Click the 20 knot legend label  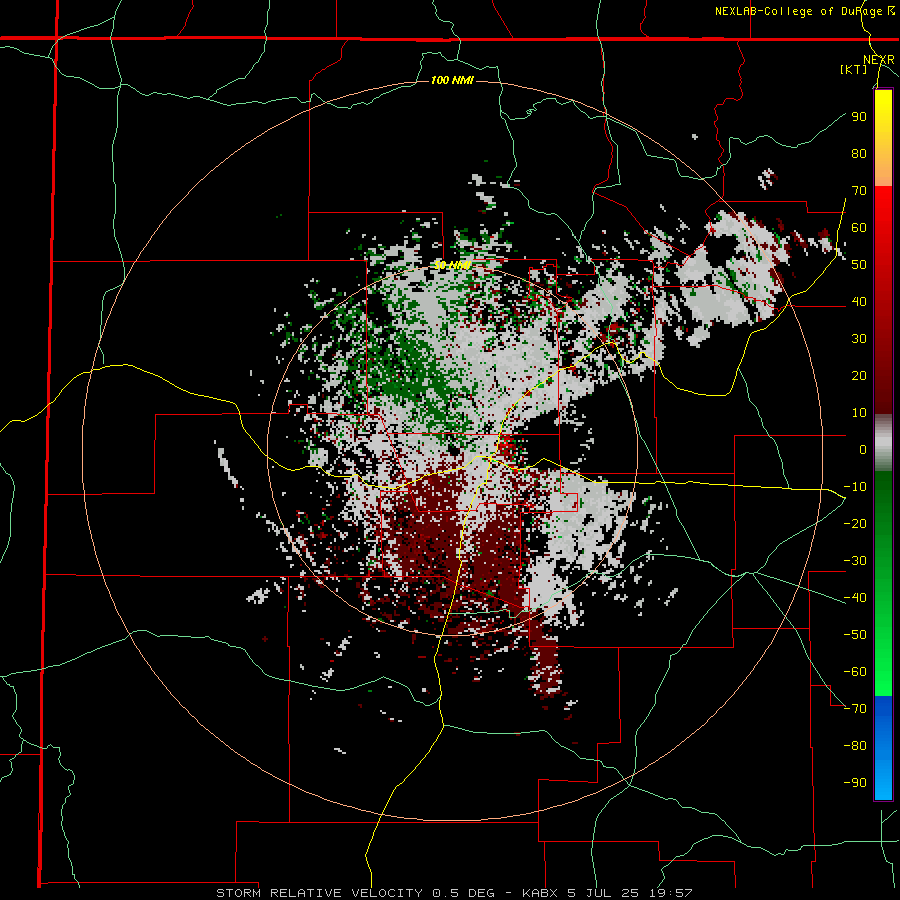click(x=859, y=375)
